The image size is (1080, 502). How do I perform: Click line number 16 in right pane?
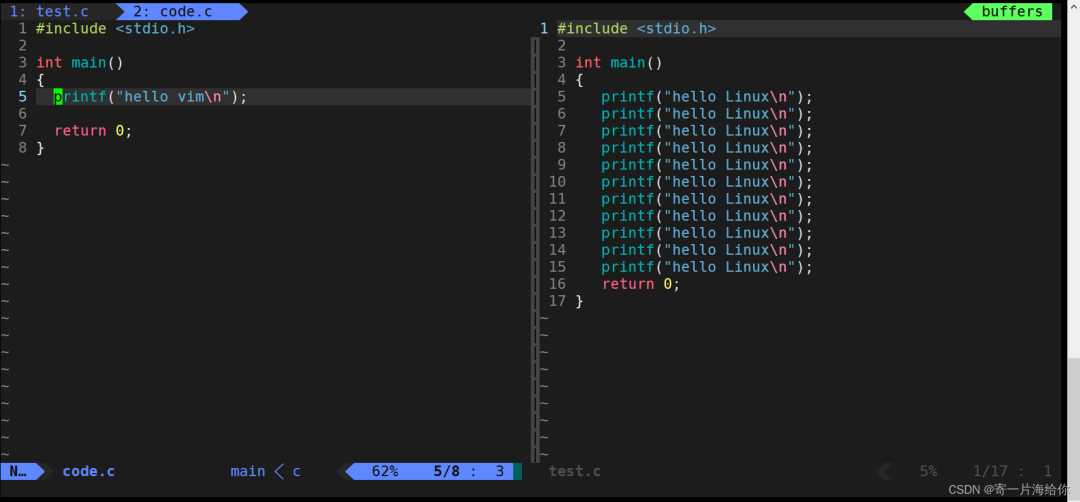[x=557, y=284]
